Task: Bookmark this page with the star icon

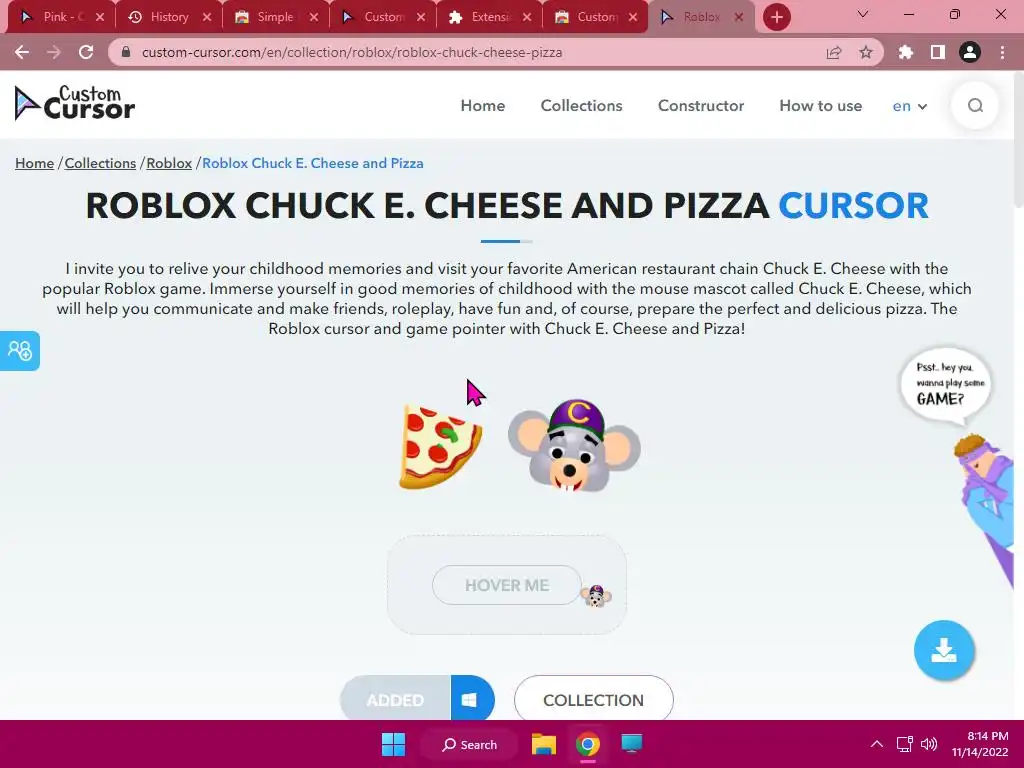Action: tap(866, 52)
